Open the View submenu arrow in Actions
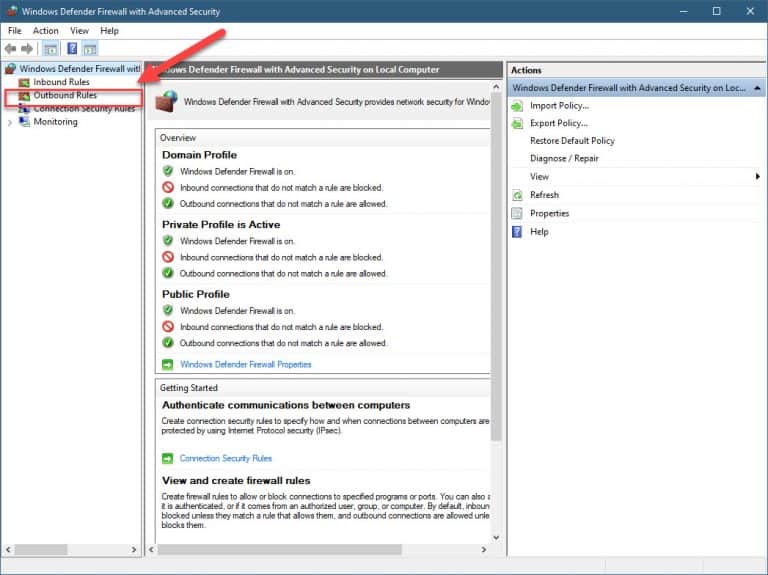This screenshot has height=575, width=768. point(757,177)
